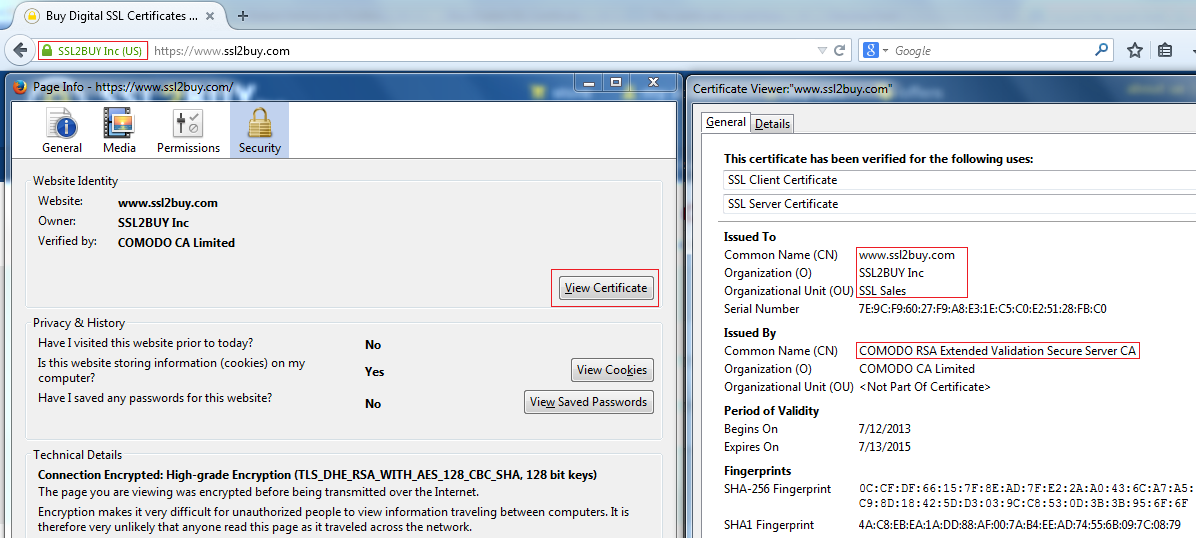Image resolution: width=1196 pixels, height=538 pixels.
Task: Close the Page Info window
Action: click(653, 82)
